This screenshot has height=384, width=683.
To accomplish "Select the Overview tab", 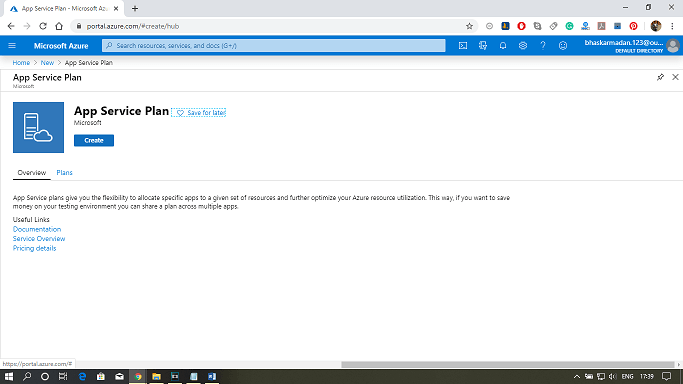I will [32, 172].
